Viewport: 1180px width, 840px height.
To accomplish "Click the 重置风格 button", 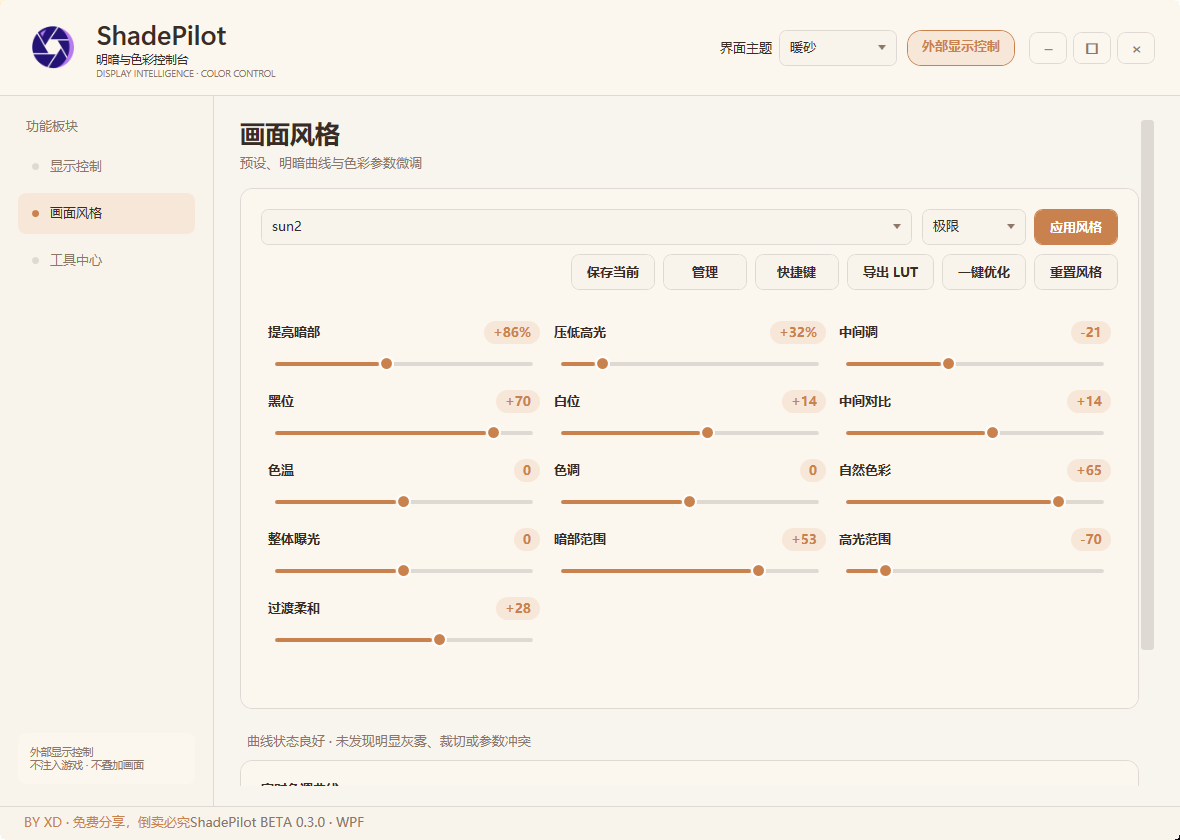I will 1075,272.
